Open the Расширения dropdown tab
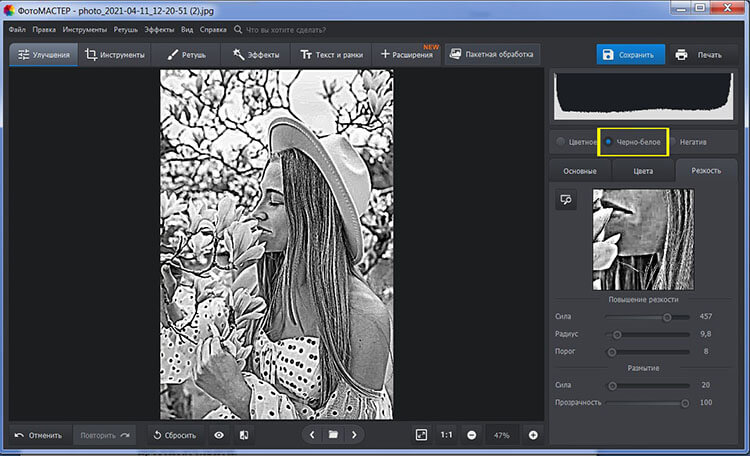Viewport: 750px width, 456px height. point(406,55)
